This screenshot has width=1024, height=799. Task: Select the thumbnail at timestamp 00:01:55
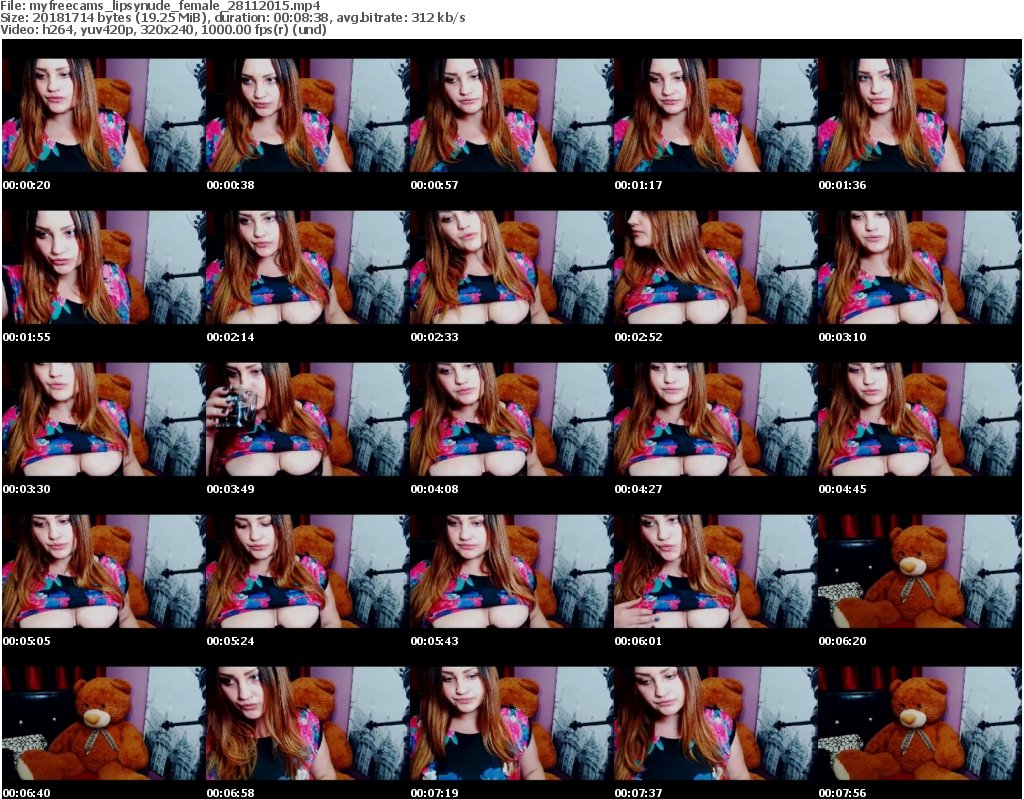click(x=104, y=267)
